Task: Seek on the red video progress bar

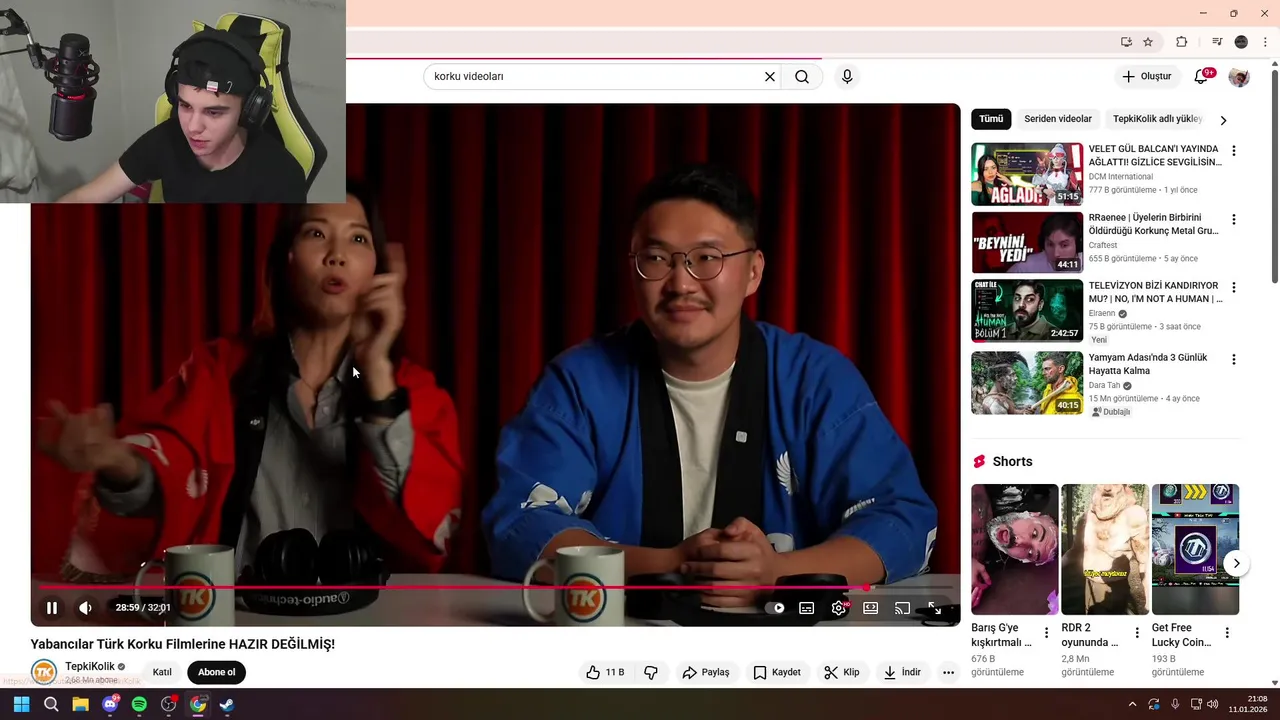Action: pyautogui.click(x=496, y=587)
